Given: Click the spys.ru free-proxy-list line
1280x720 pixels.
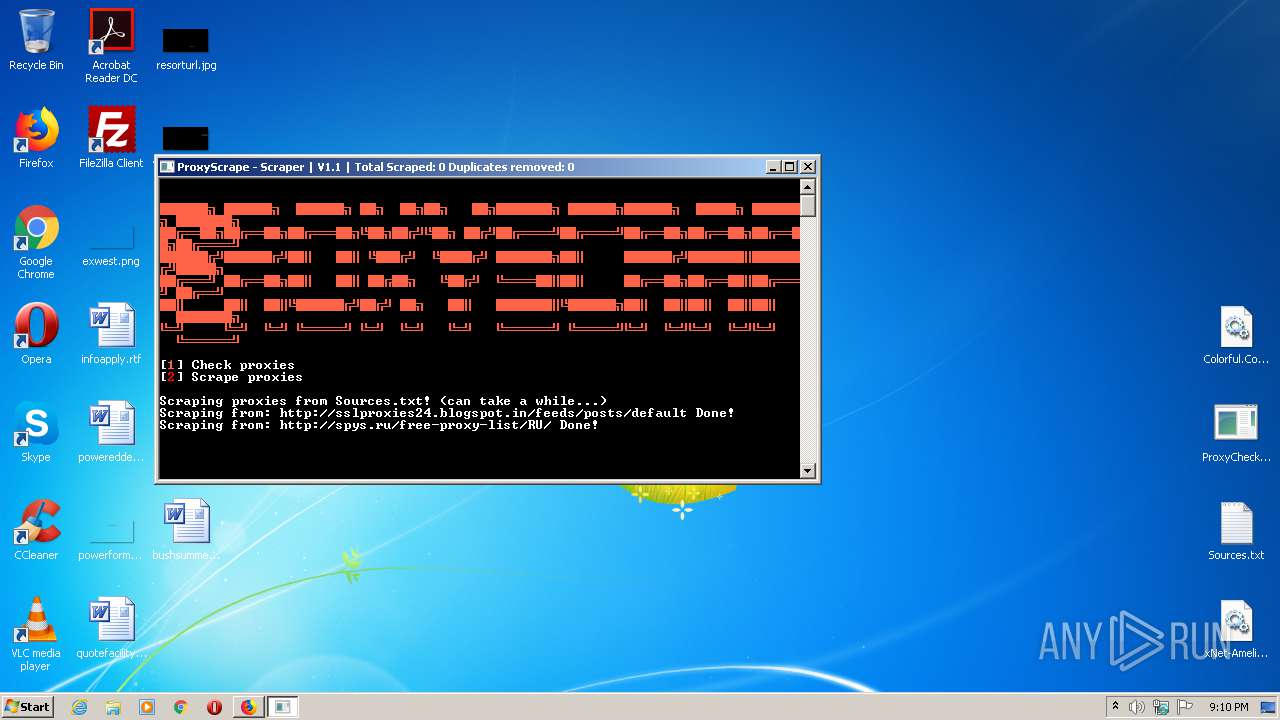Looking at the screenshot, I should point(379,425).
